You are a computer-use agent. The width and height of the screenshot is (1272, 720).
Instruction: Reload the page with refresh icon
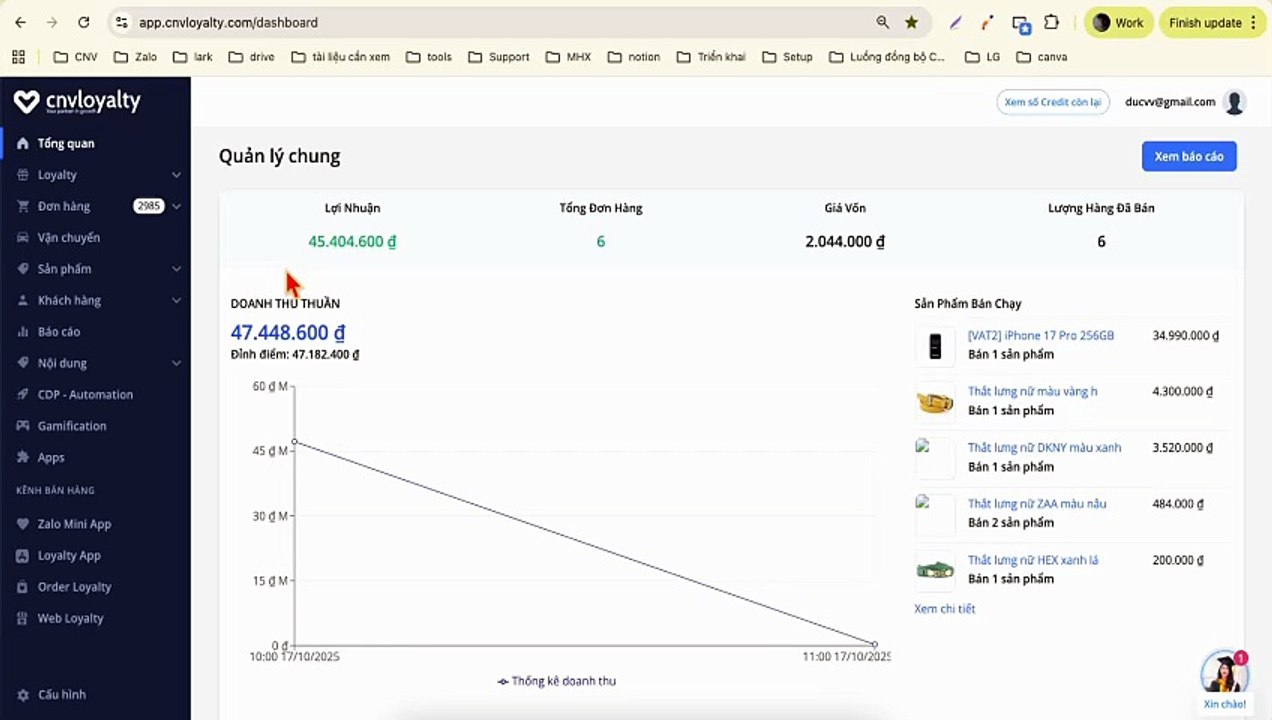(x=84, y=22)
